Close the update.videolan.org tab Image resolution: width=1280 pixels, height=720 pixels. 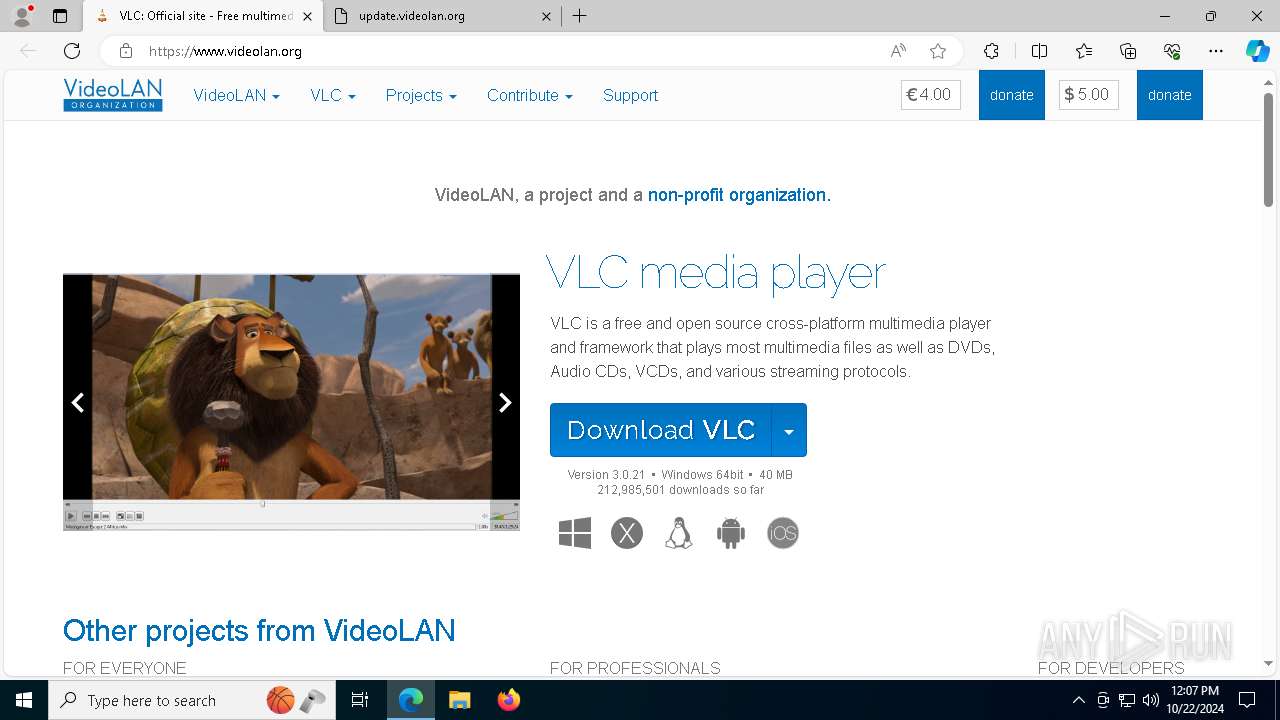pos(546,16)
